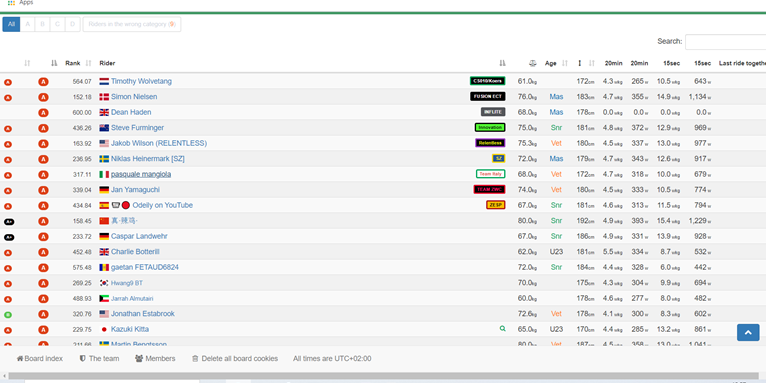The image size is (766, 383).
Task: Click 1,229 w power value
Action: pyautogui.click(x=700, y=221)
